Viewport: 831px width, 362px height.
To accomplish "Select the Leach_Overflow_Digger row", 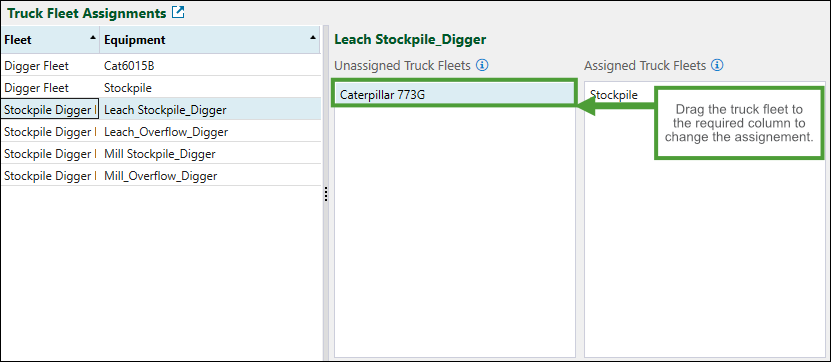I will (161, 132).
